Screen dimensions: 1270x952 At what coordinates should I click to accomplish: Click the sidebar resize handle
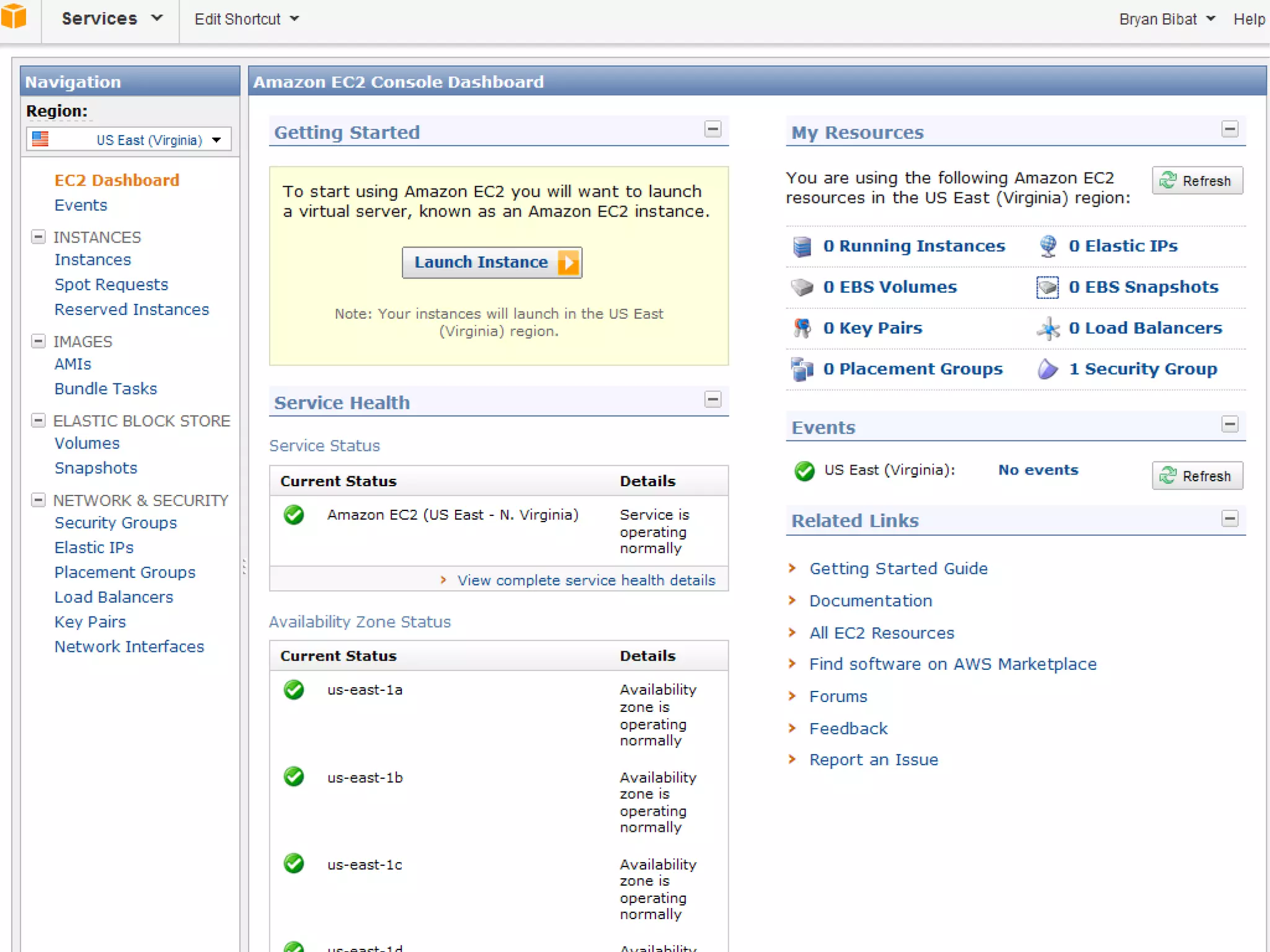244,566
